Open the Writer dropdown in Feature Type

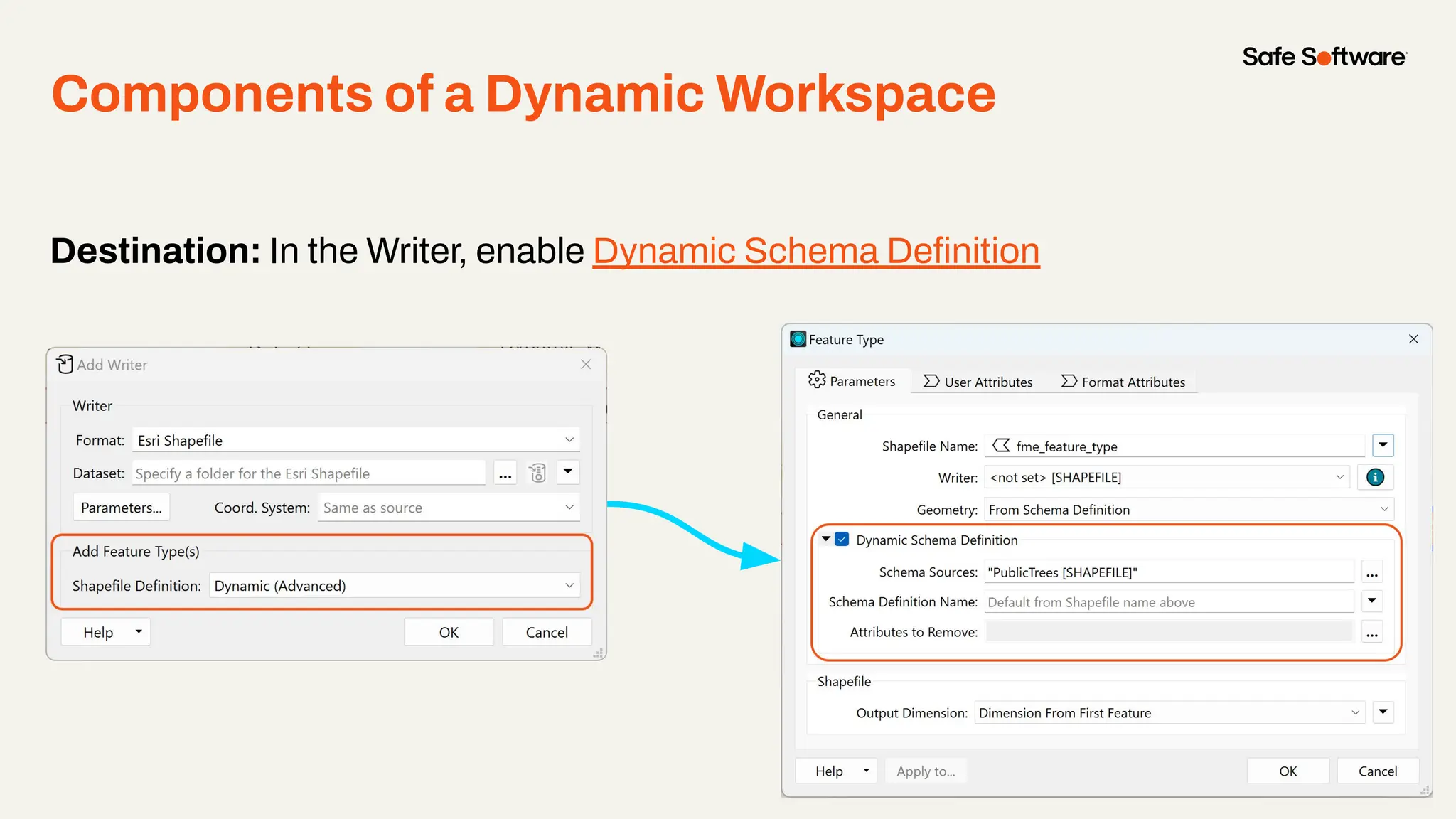pyautogui.click(x=1168, y=477)
